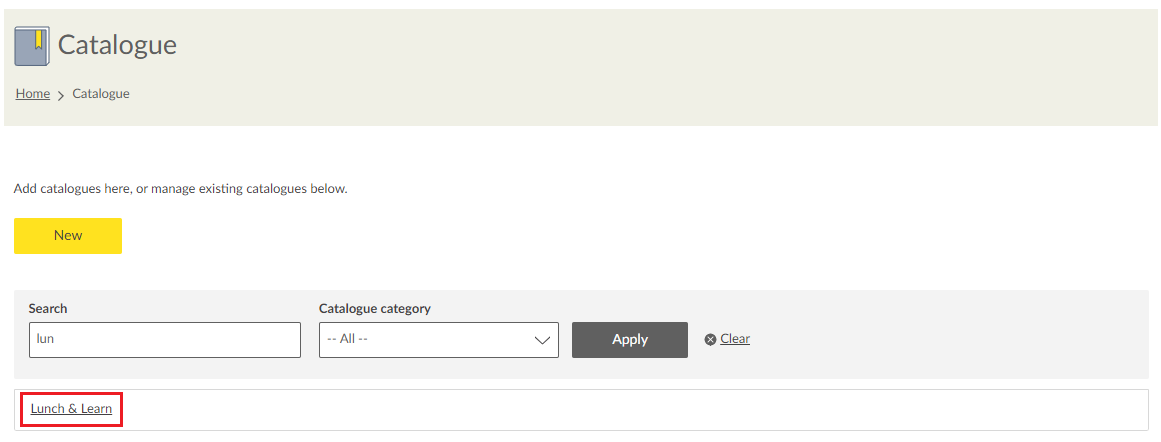Click the Catalogue book icon

click(32, 46)
